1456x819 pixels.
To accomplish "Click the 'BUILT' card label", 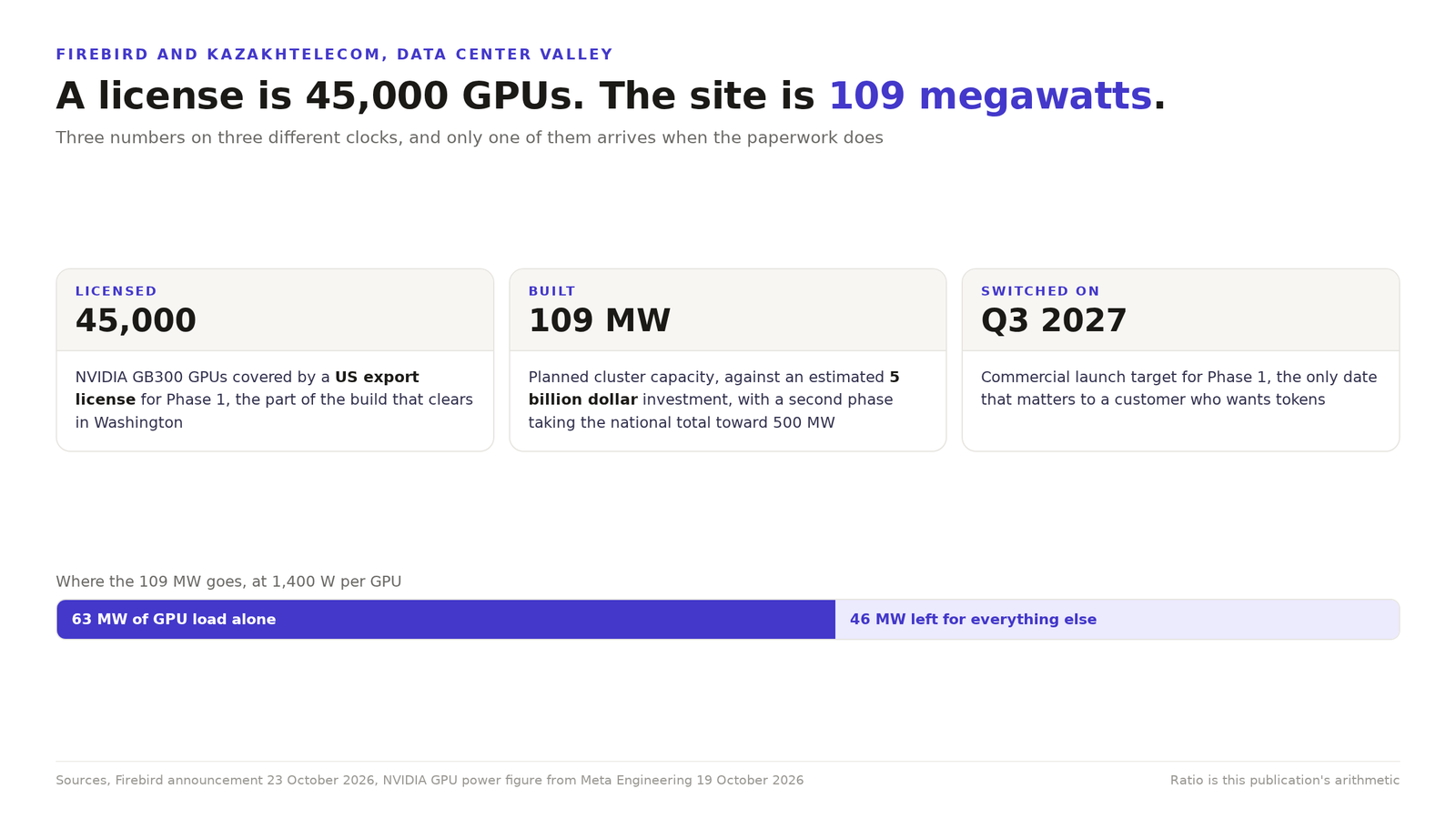I will pos(551,291).
